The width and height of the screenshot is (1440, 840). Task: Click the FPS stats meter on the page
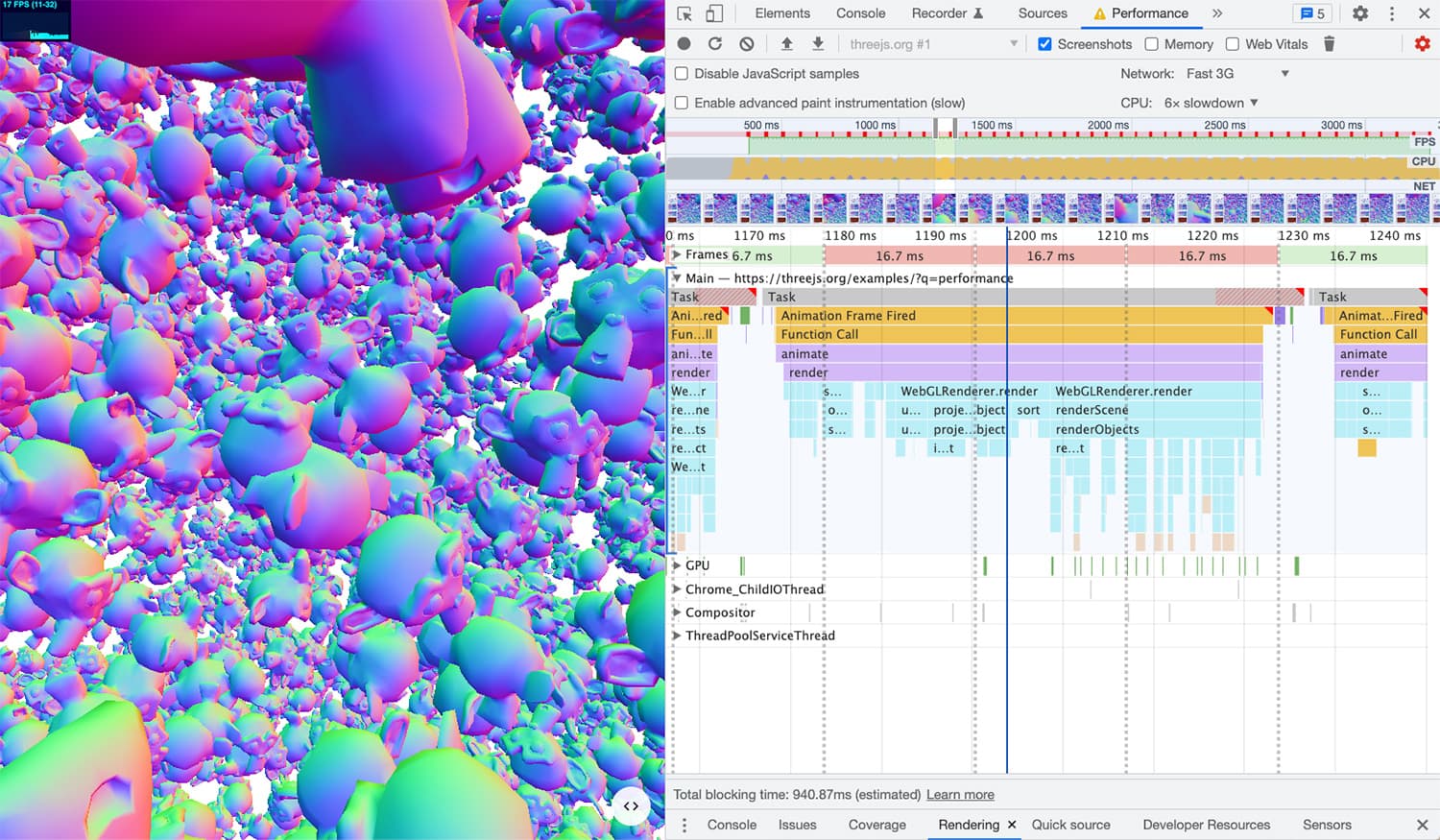36,20
